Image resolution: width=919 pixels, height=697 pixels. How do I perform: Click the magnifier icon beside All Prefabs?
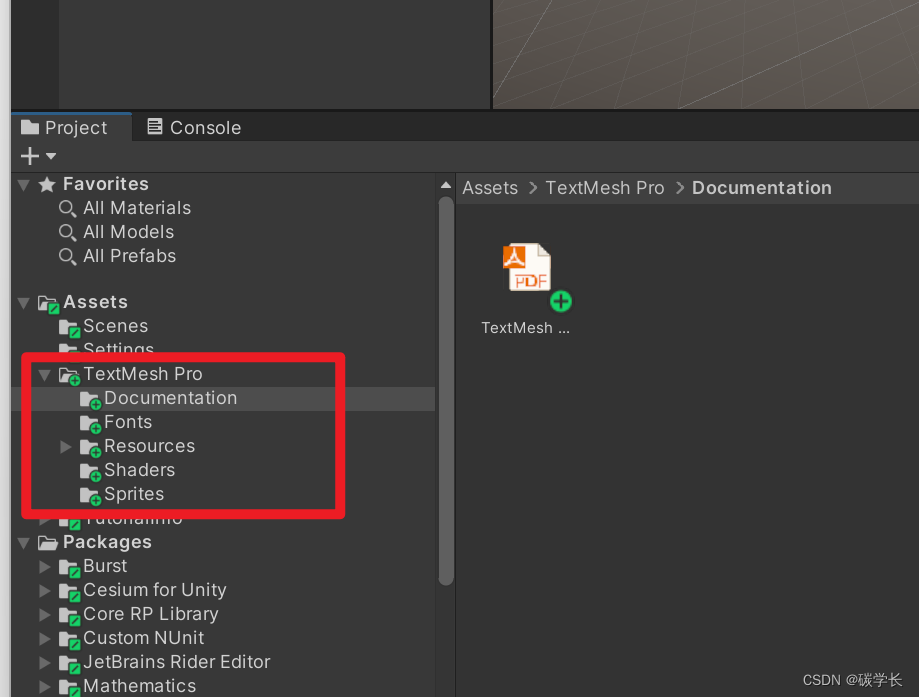[67, 257]
